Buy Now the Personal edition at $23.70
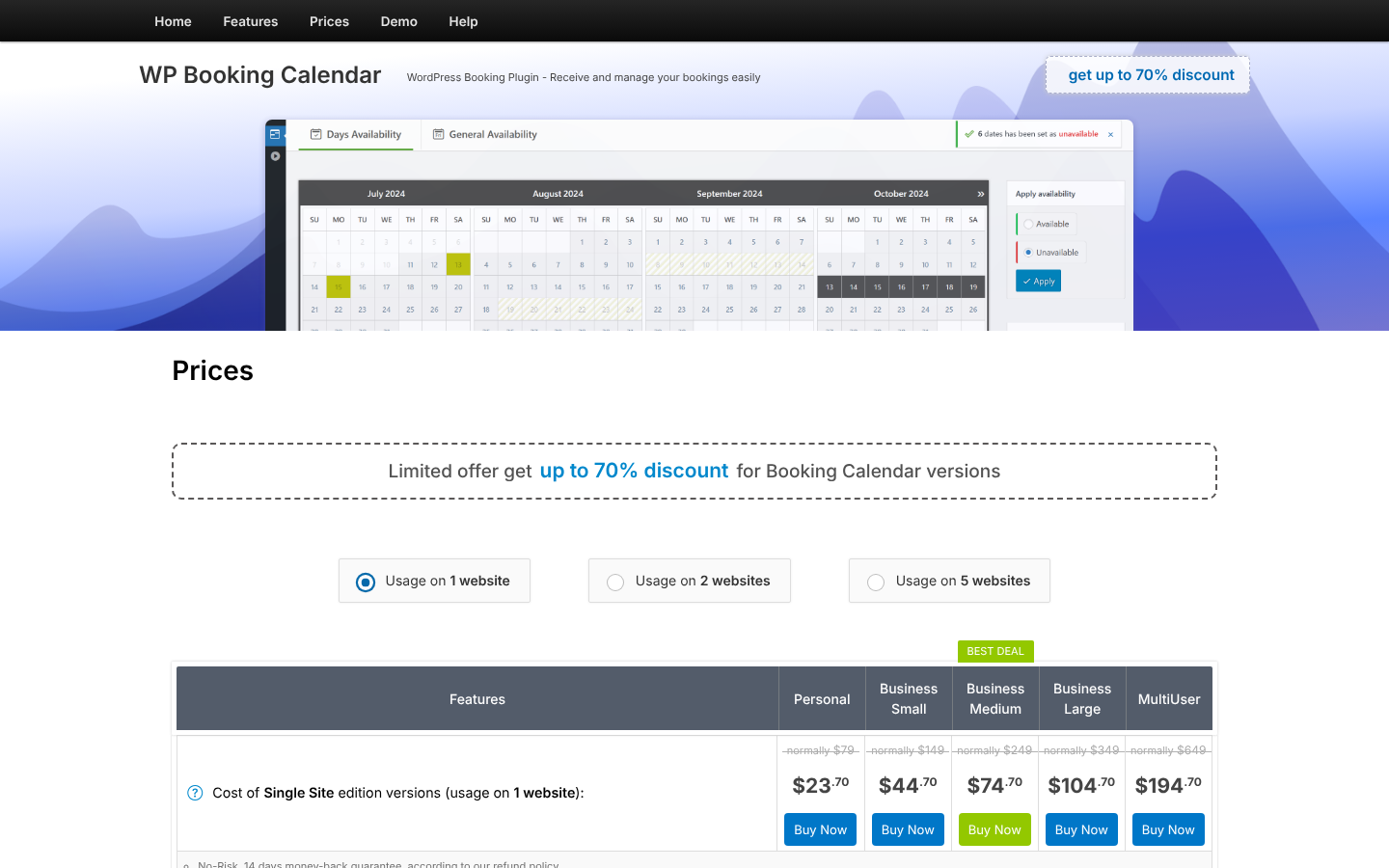This screenshot has height=868, width=1389. pos(820,829)
